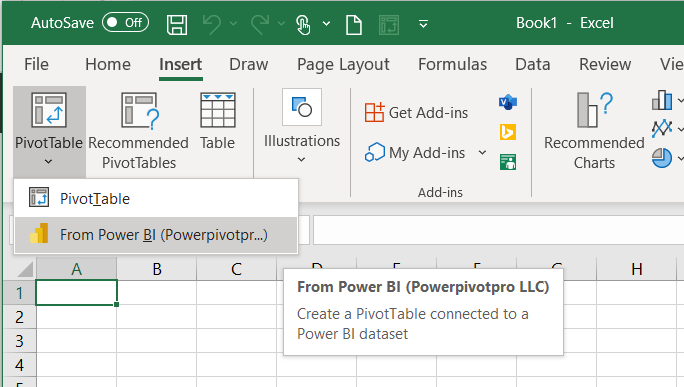Click the Redo arrow icon

tap(260, 24)
